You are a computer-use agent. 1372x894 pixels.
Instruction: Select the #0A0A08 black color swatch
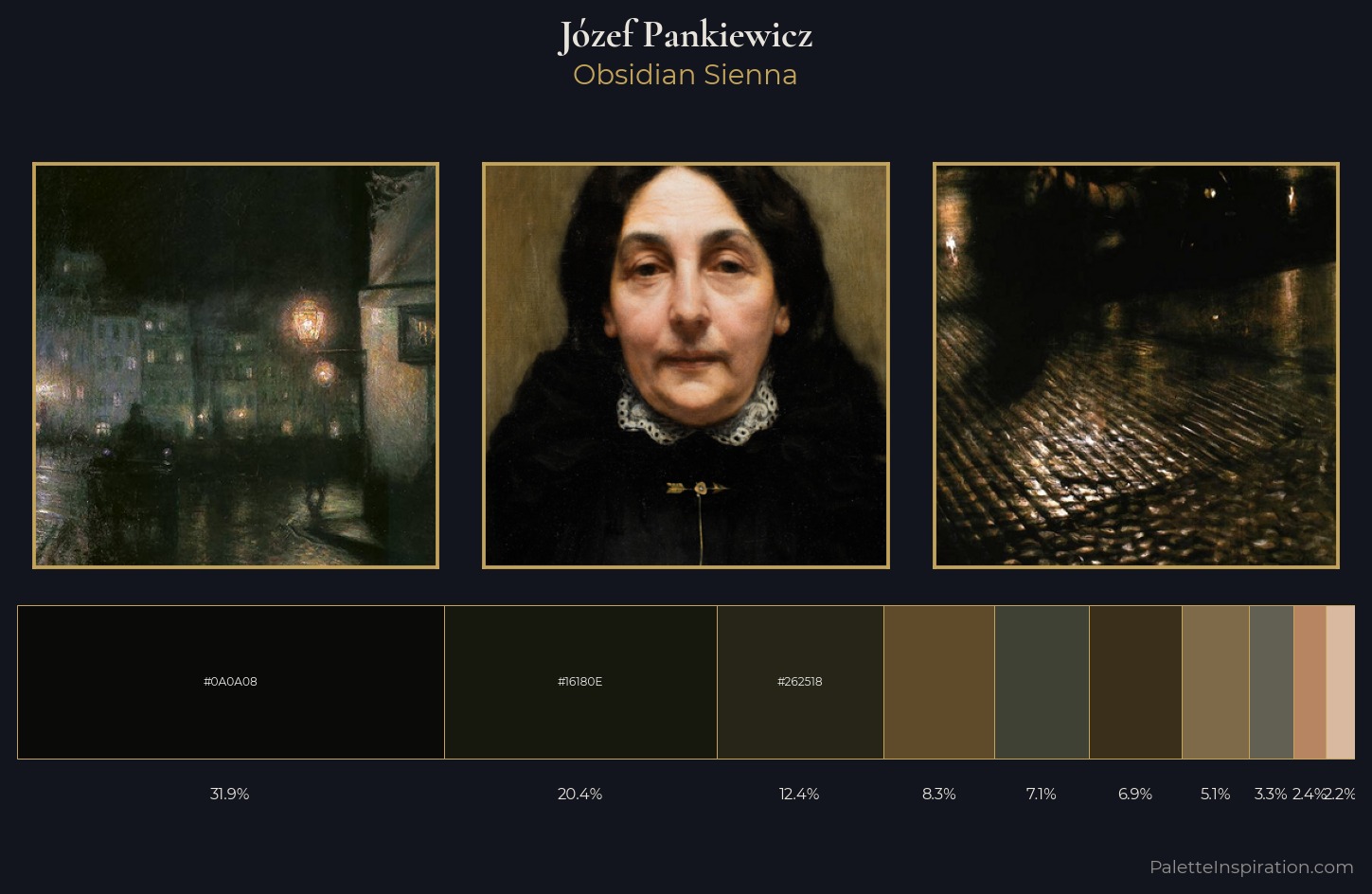pyautogui.click(x=231, y=682)
